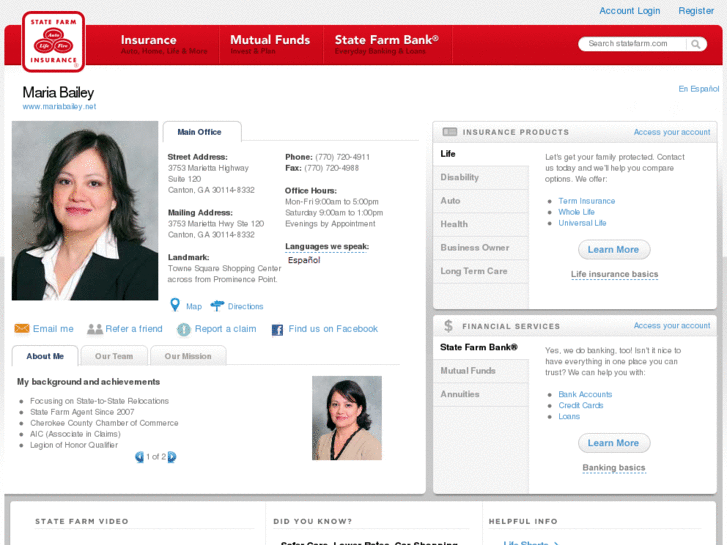Screen dimensions: 727x545
Task: Click the large agent portrait photo
Action: pos(85,211)
